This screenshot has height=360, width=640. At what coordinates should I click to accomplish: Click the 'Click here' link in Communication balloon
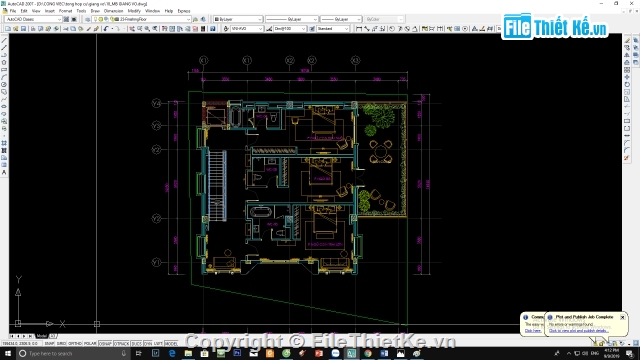click(x=533, y=331)
